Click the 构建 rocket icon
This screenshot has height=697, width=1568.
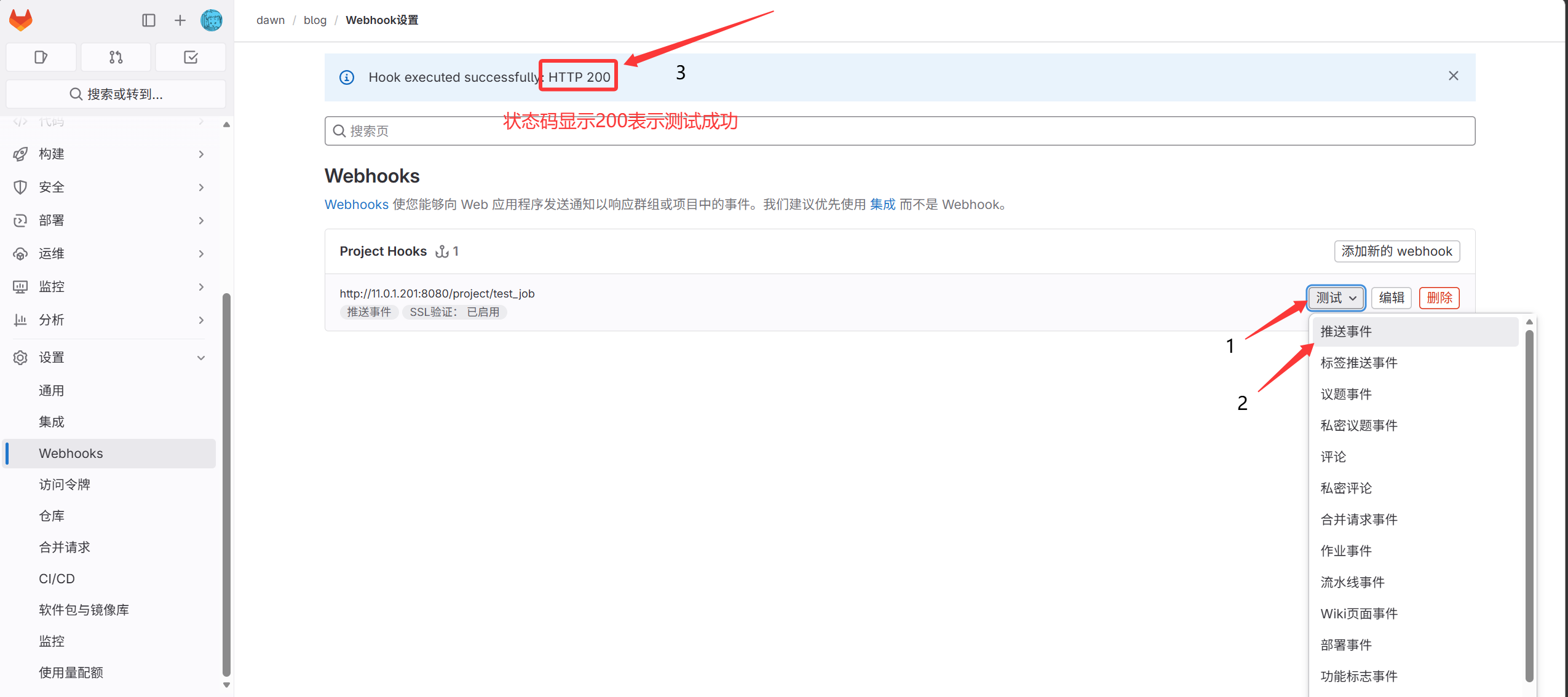pyautogui.click(x=20, y=154)
